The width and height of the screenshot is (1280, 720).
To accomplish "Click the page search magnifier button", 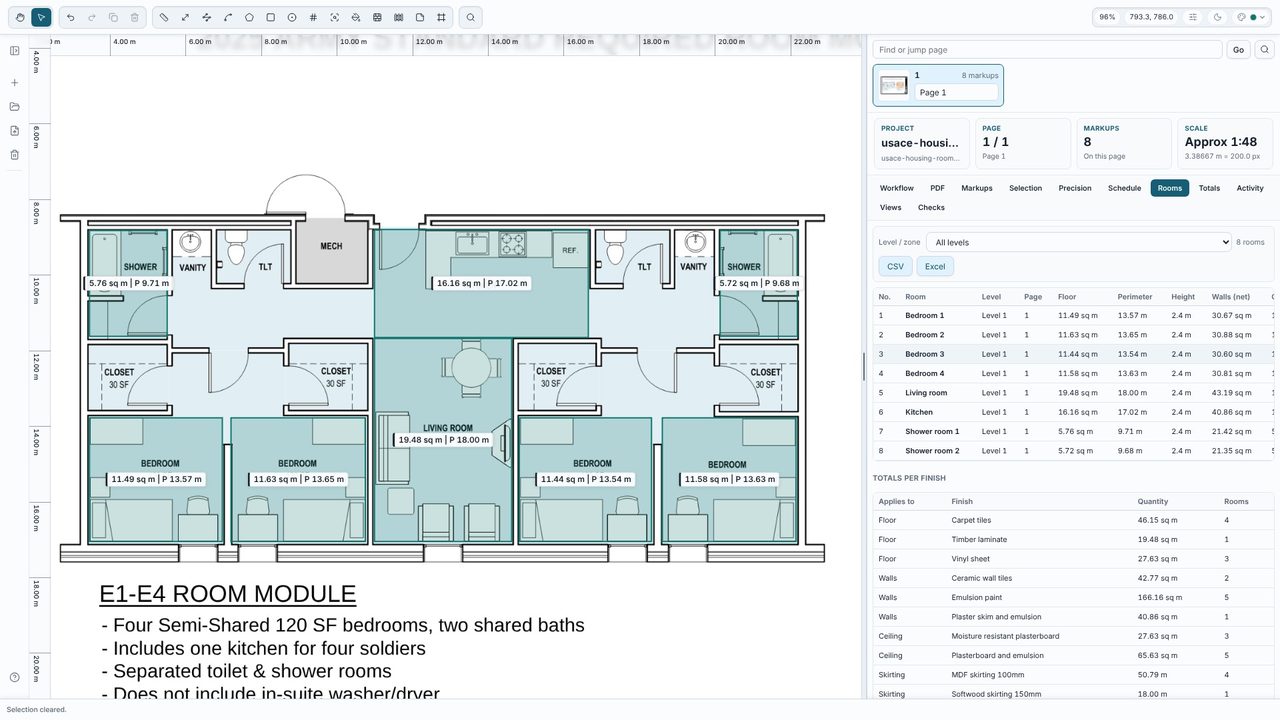I will pyautogui.click(x=1265, y=49).
